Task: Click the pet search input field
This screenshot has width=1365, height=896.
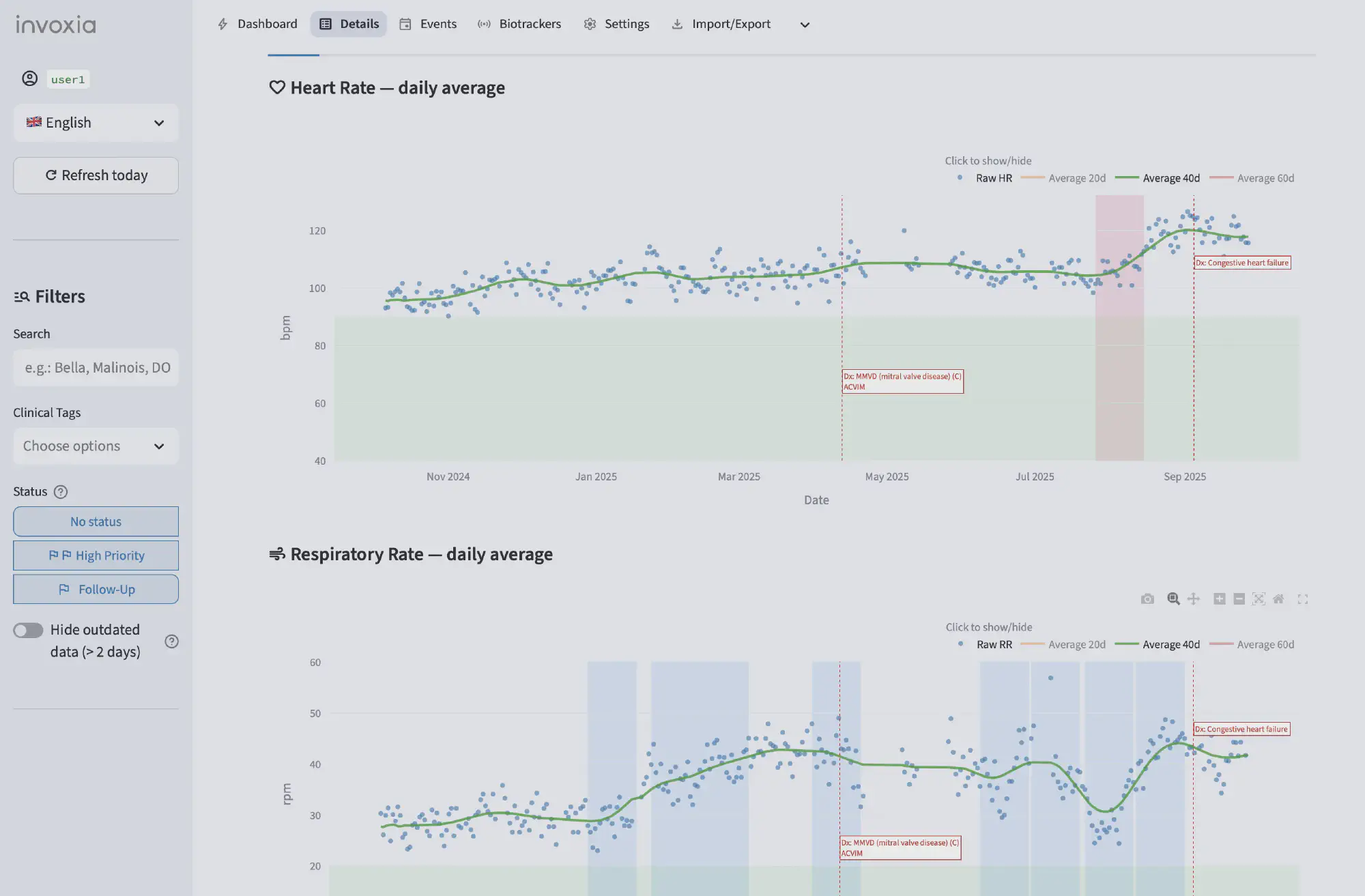Action: tap(96, 367)
